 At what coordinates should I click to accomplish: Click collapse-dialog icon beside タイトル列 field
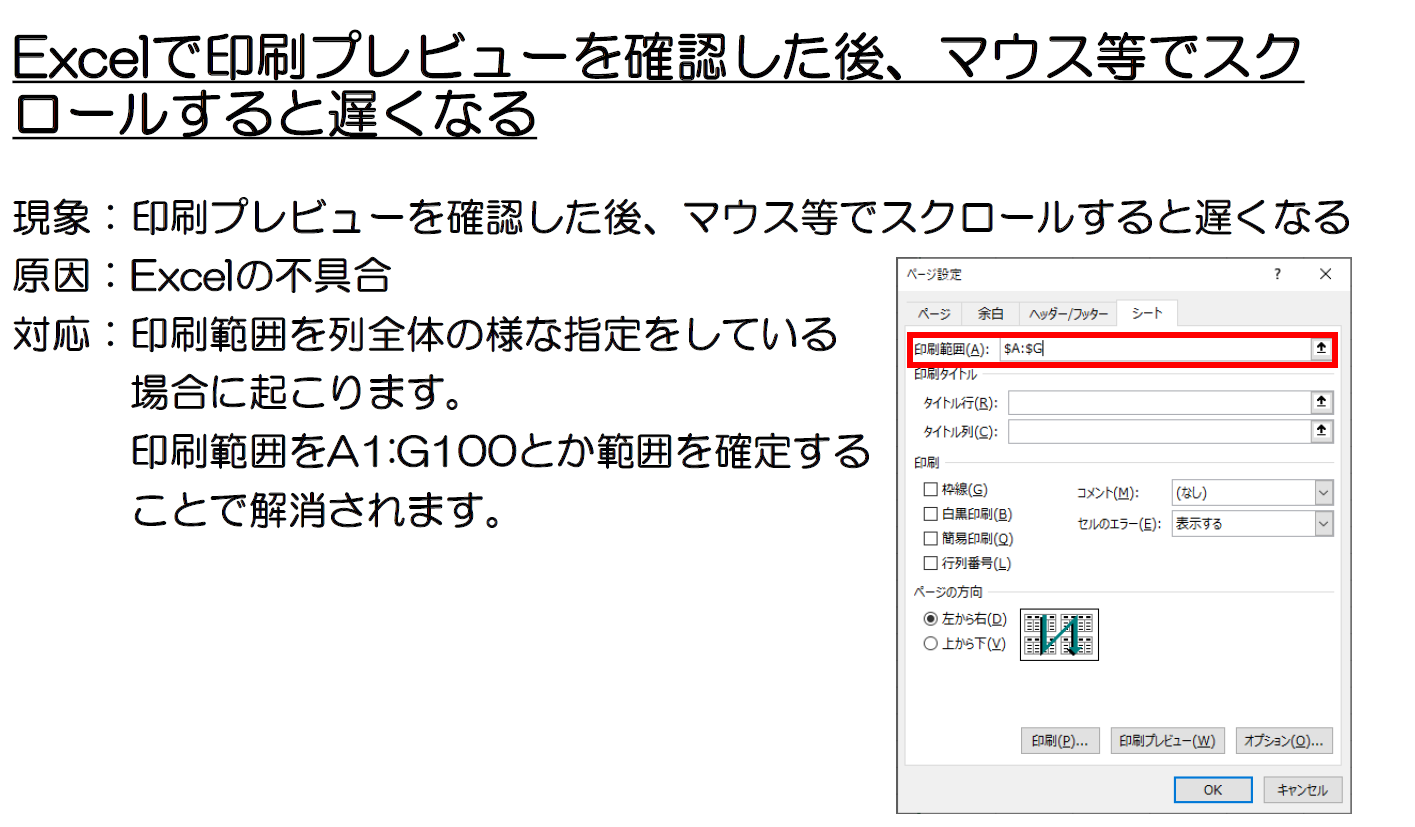[x=1322, y=431]
